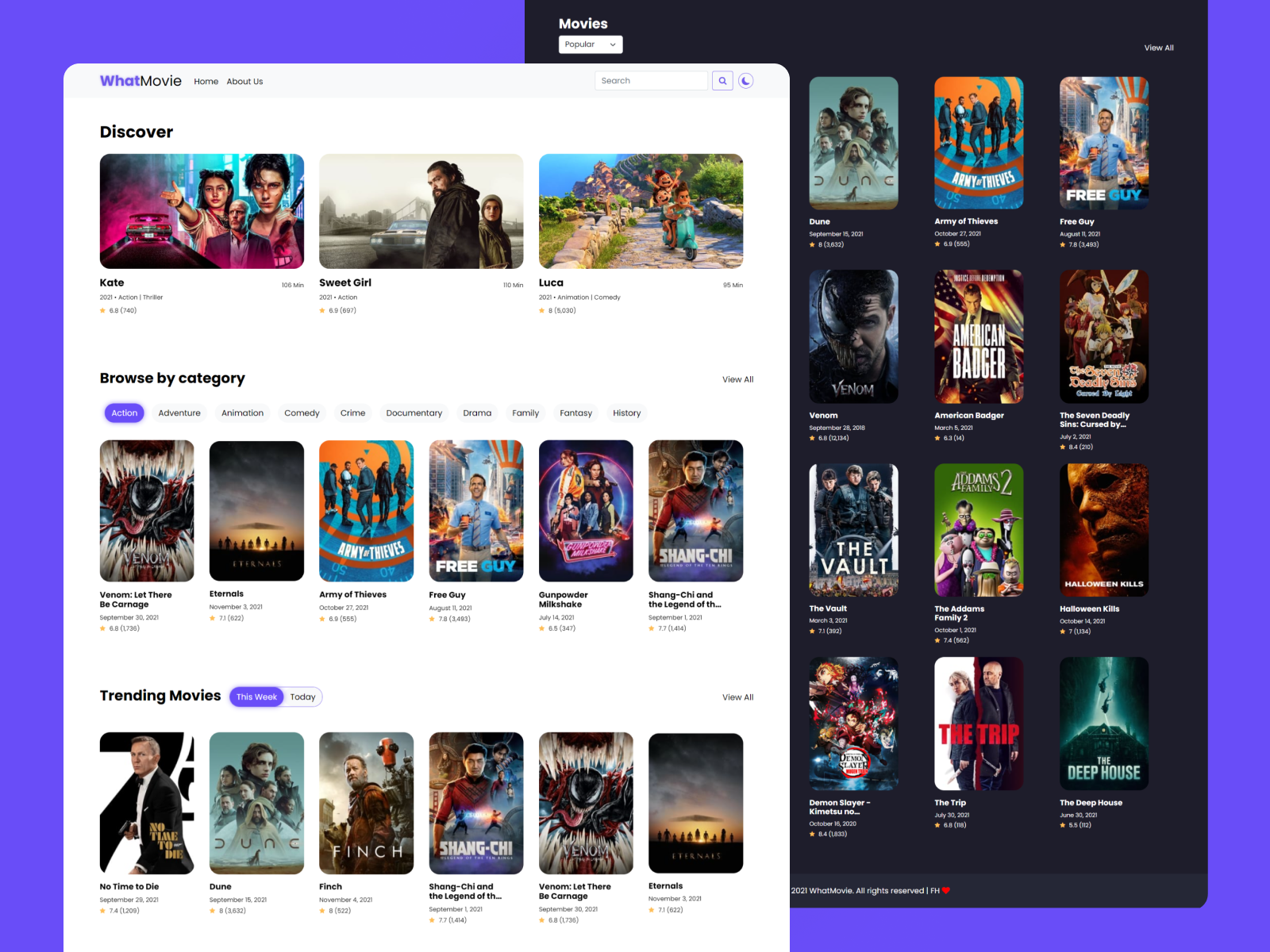Open Eternals poster in Trending Movies
The height and width of the screenshot is (952, 1270).
(x=696, y=803)
